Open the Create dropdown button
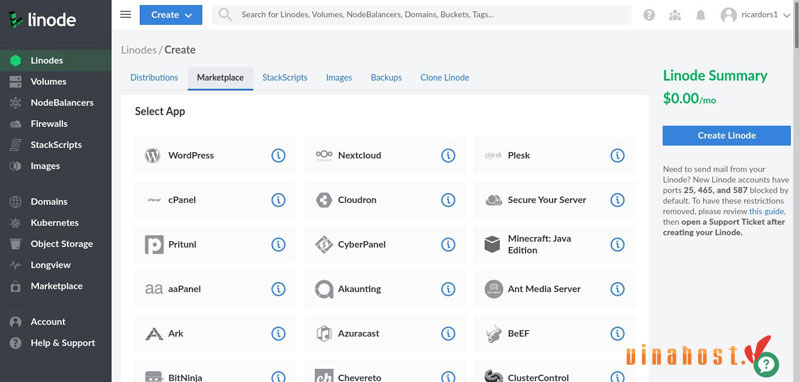The image size is (800, 382). (171, 15)
